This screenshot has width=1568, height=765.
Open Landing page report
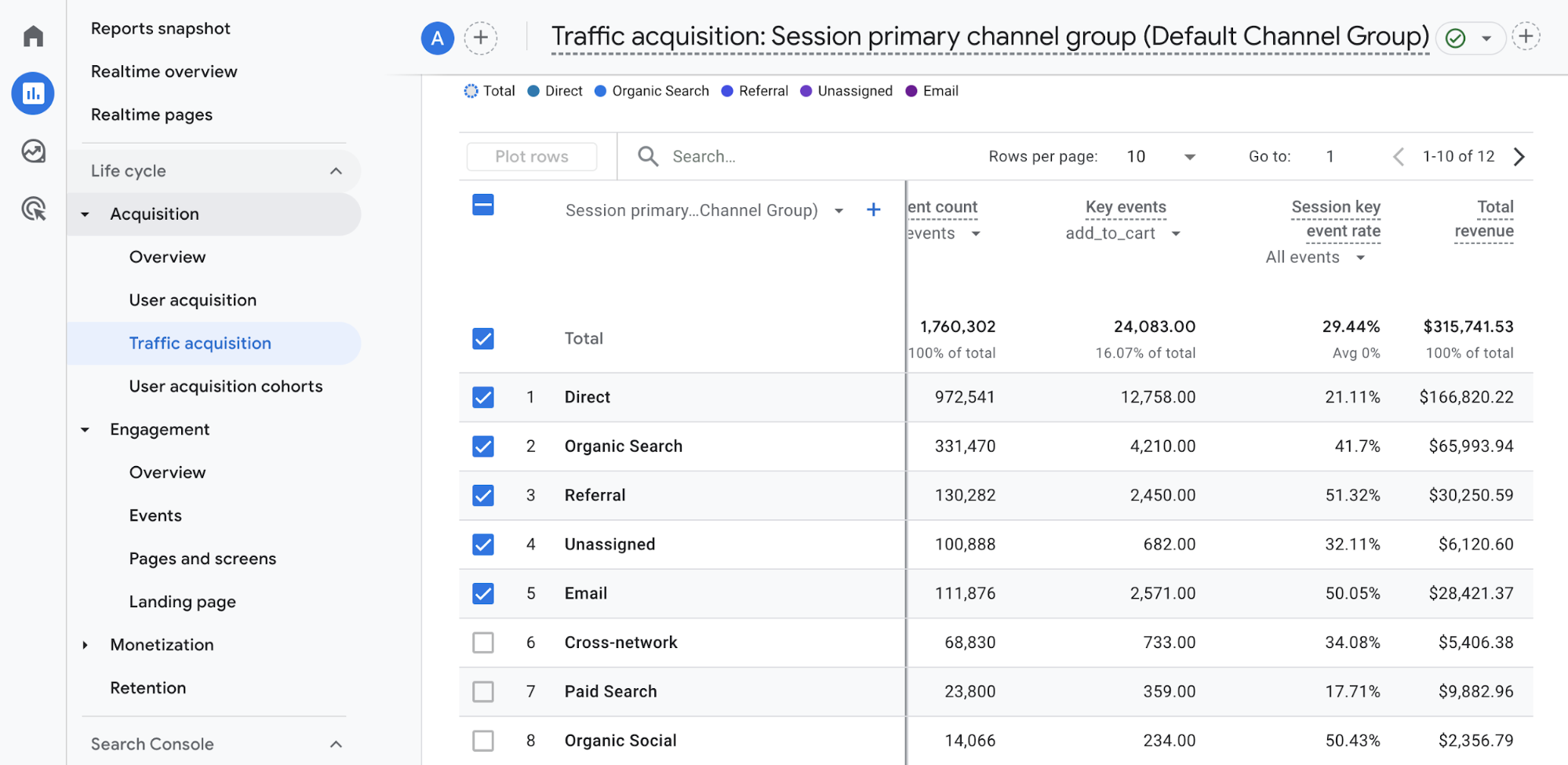coord(183,602)
